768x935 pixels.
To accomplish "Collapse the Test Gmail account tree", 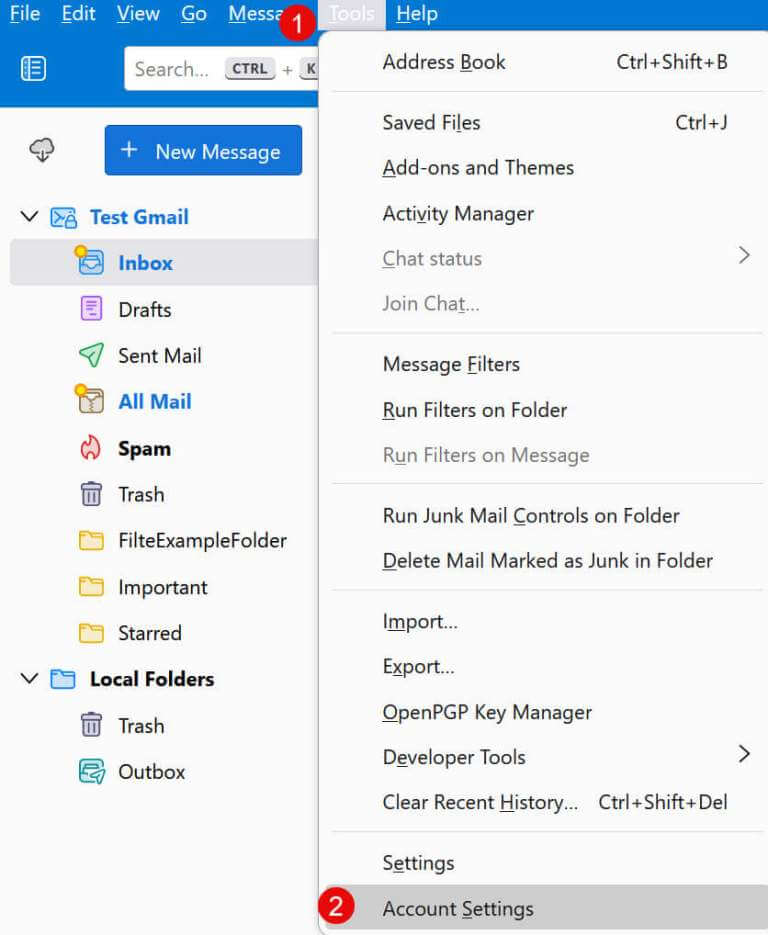I will [x=29, y=216].
